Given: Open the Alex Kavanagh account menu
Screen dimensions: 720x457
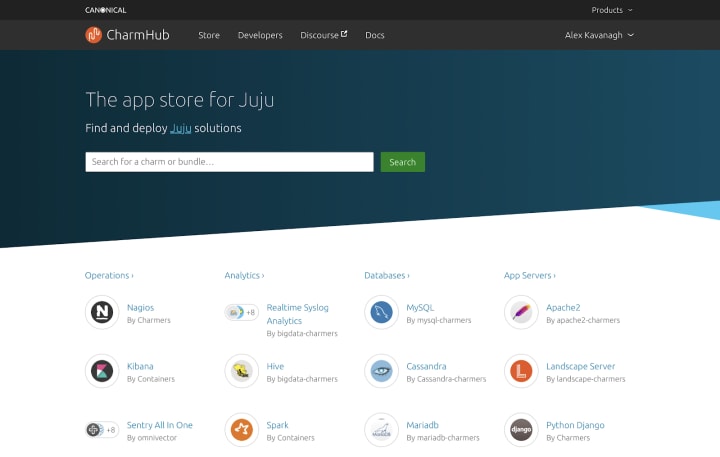Looking at the screenshot, I should 599,35.
